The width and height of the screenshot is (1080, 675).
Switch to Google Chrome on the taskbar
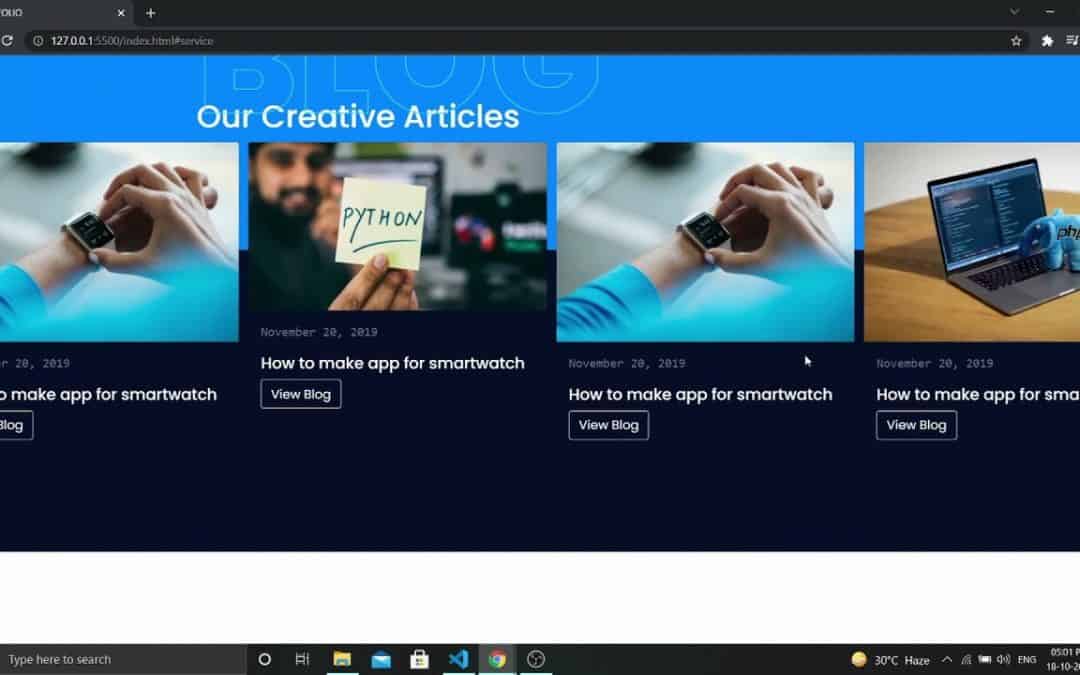[497, 659]
